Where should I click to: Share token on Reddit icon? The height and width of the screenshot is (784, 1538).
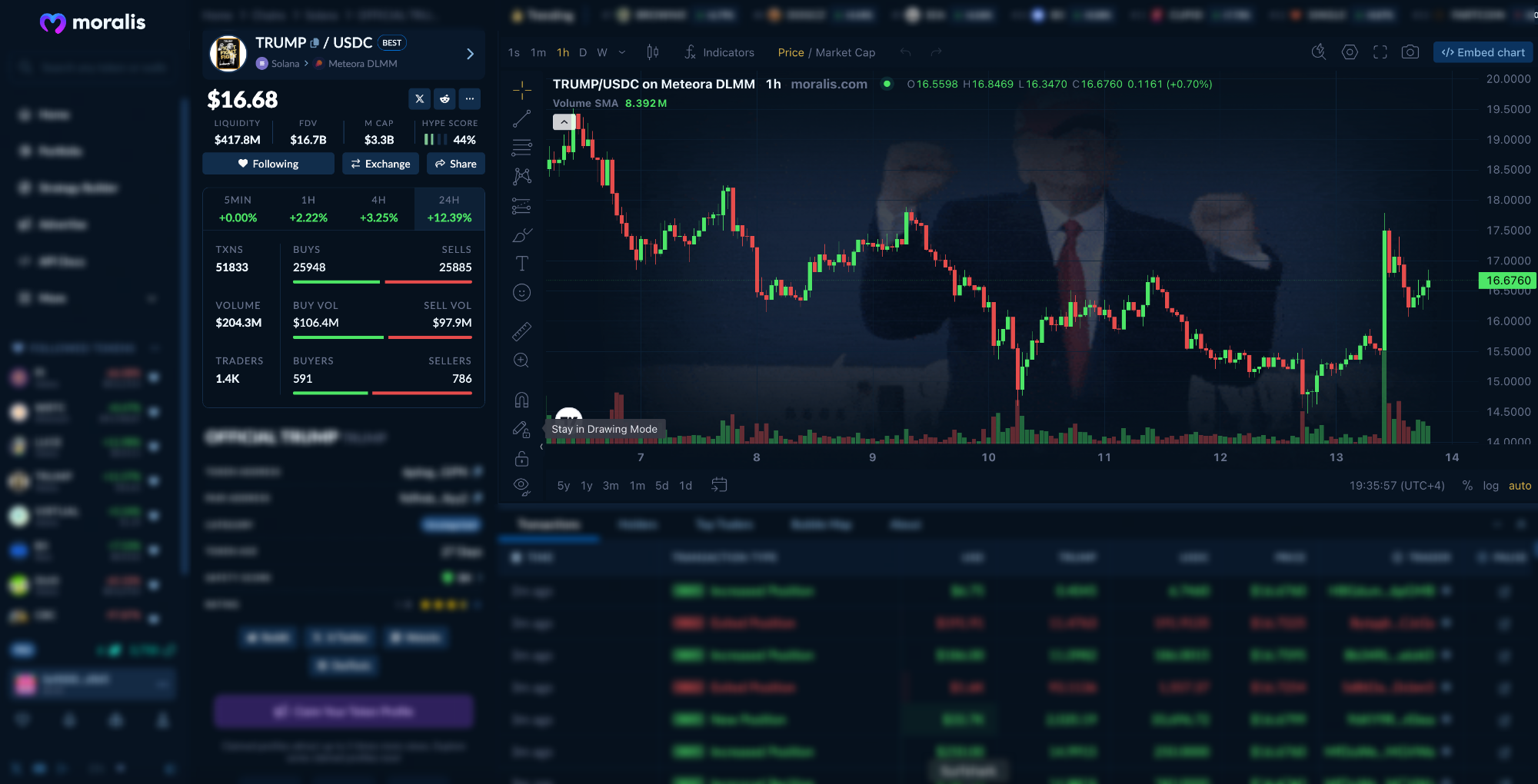click(444, 98)
